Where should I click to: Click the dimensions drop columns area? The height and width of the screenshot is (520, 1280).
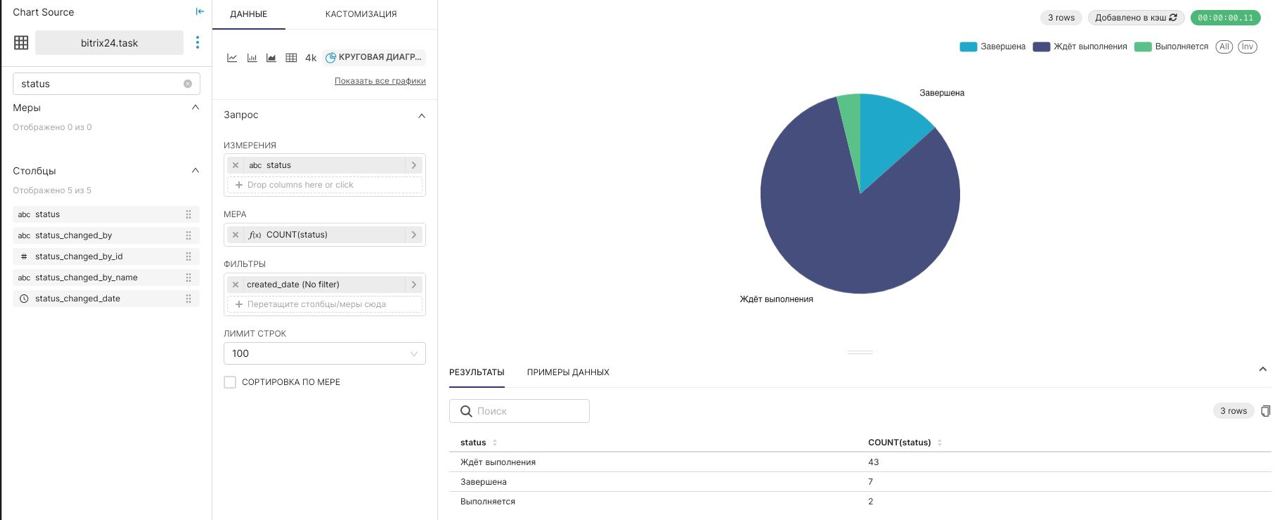tap(324, 185)
